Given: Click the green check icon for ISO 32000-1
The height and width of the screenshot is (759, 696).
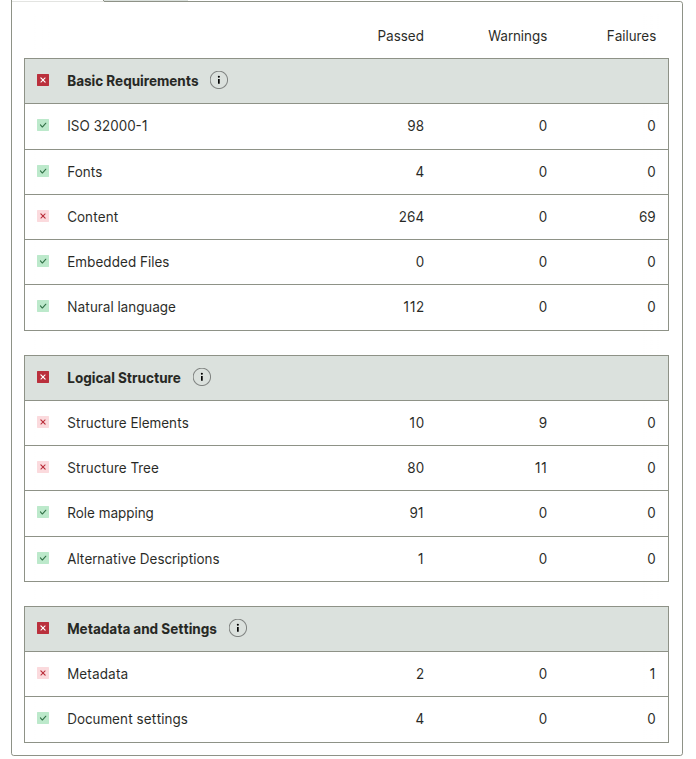Looking at the screenshot, I should pos(43,126).
